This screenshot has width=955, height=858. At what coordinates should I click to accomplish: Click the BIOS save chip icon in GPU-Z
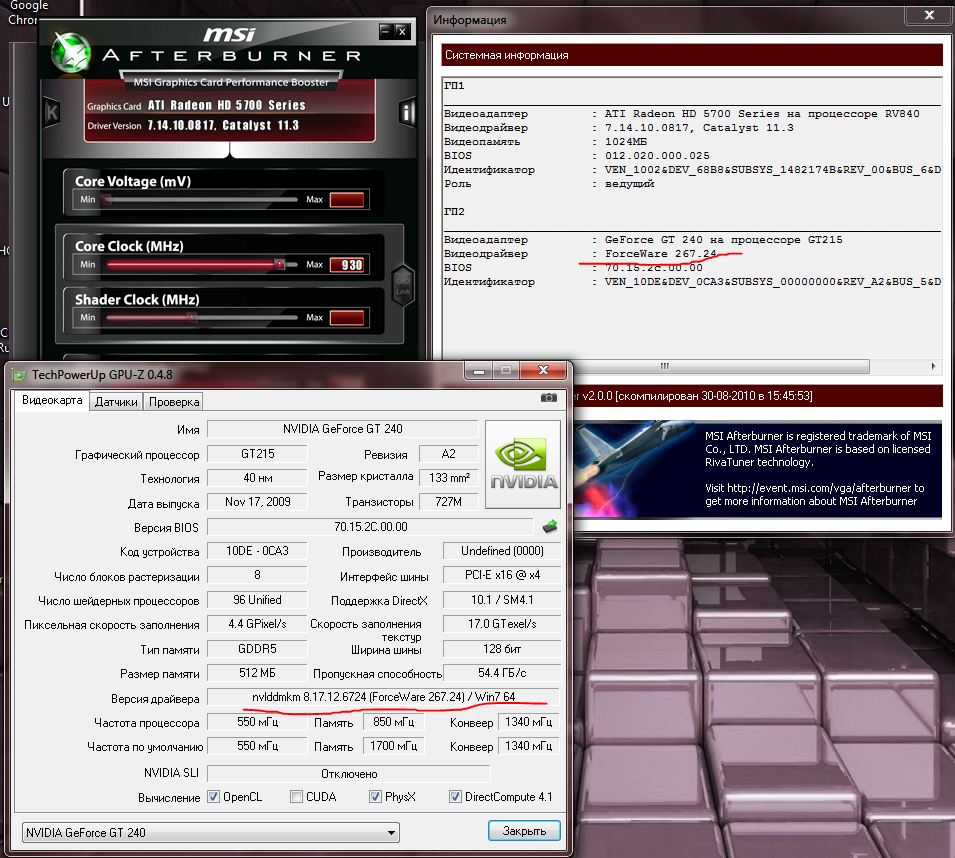pyautogui.click(x=549, y=526)
